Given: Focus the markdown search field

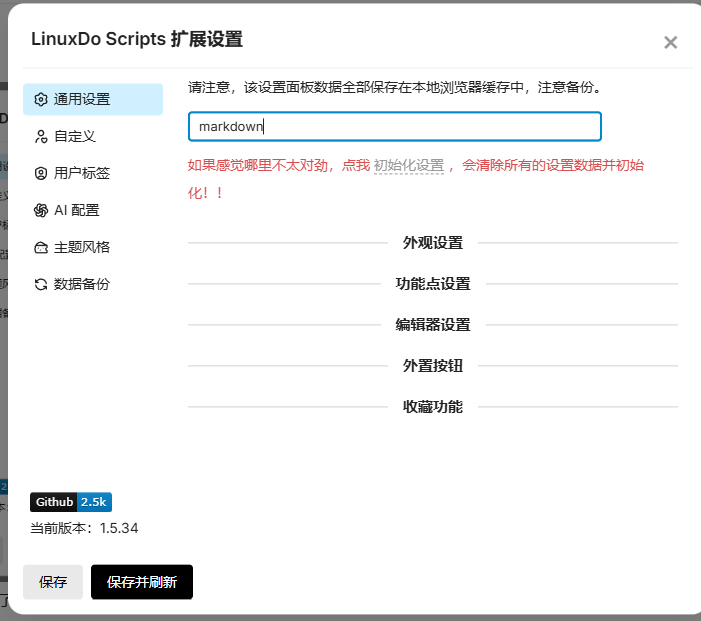Looking at the screenshot, I should tap(395, 127).
